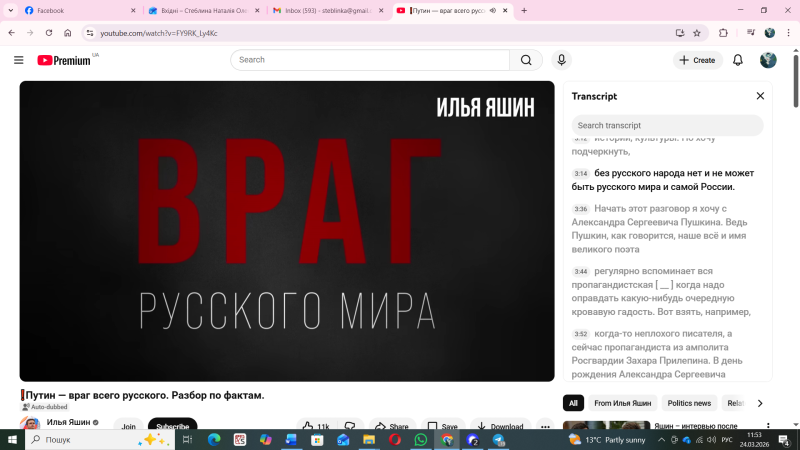The image size is (800, 450).
Task: Open the Create dropdown button
Action: (697, 60)
